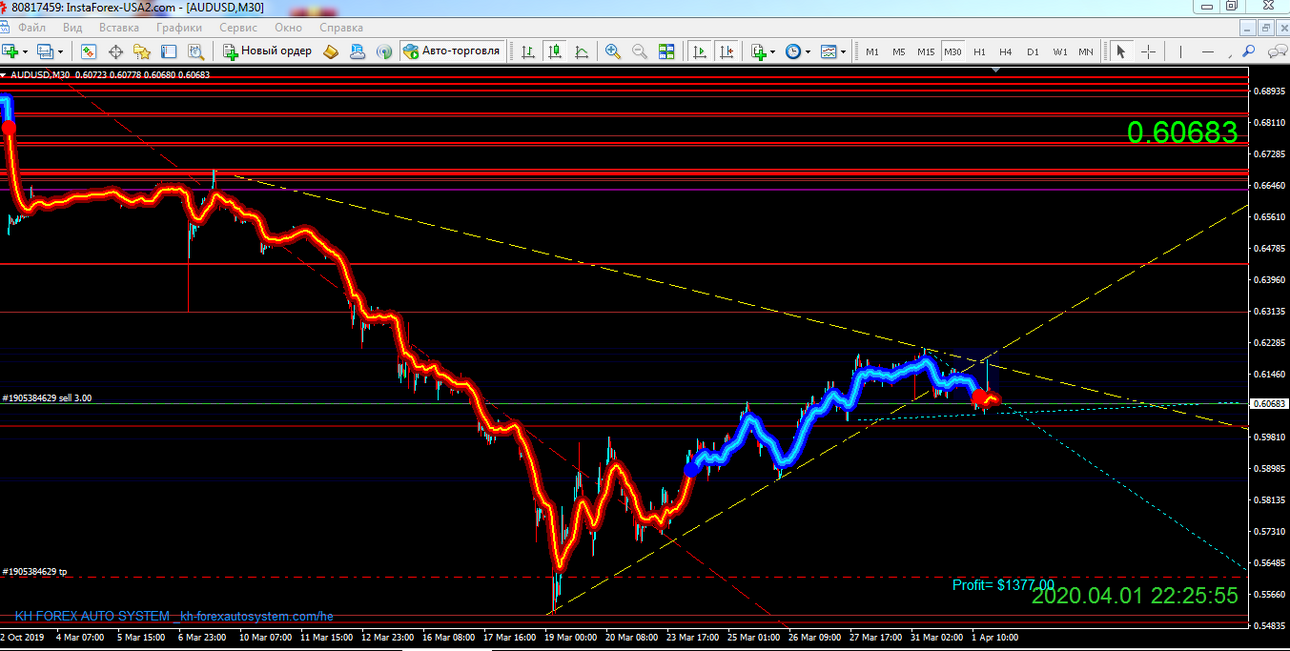Open the signals broadcast icon
The height and width of the screenshot is (651, 1290).
(x=384, y=51)
